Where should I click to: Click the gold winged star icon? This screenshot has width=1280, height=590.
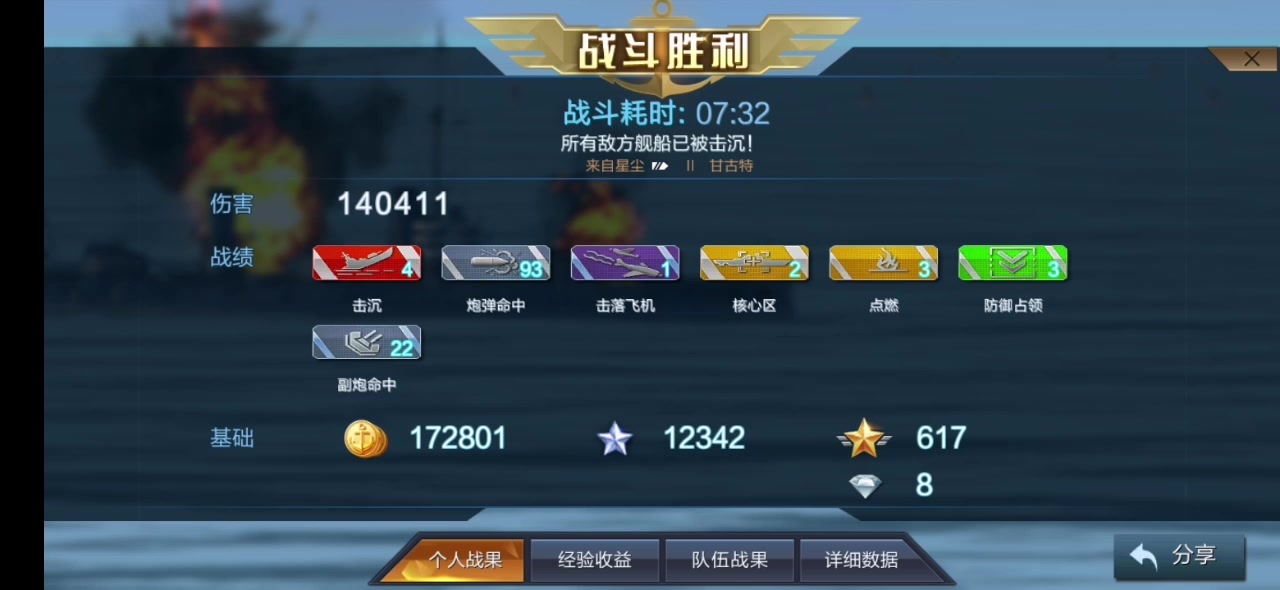(x=864, y=438)
